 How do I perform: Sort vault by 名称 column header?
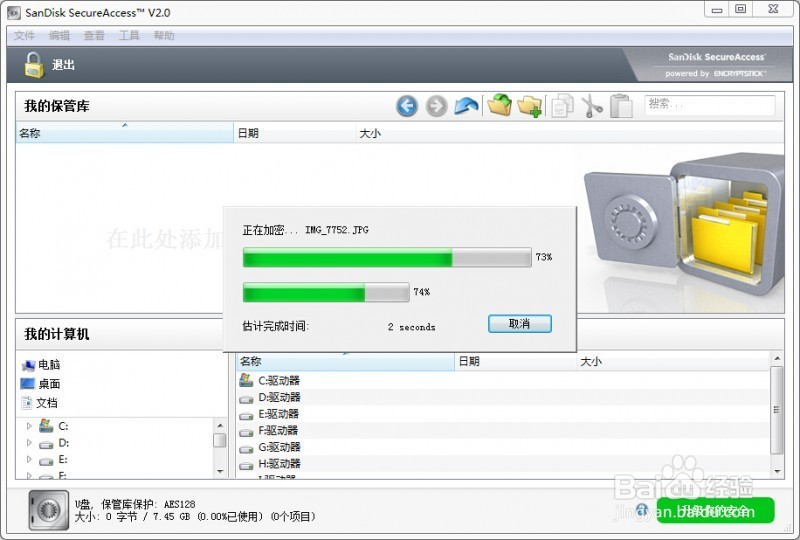point(124,133)
